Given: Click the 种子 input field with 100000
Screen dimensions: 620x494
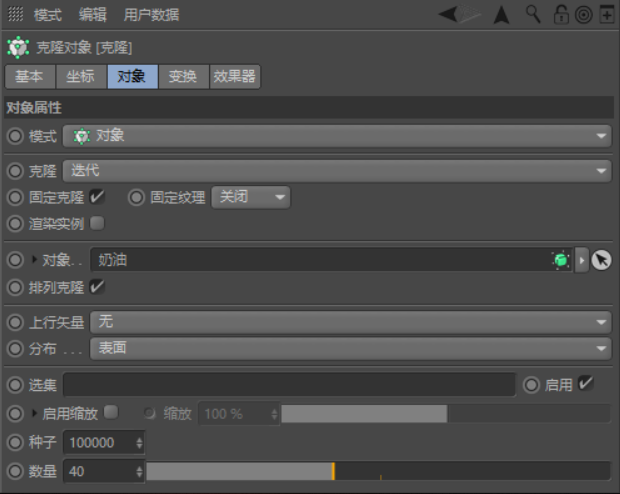Looking at the screenshot, I should (x=98, y=442).
